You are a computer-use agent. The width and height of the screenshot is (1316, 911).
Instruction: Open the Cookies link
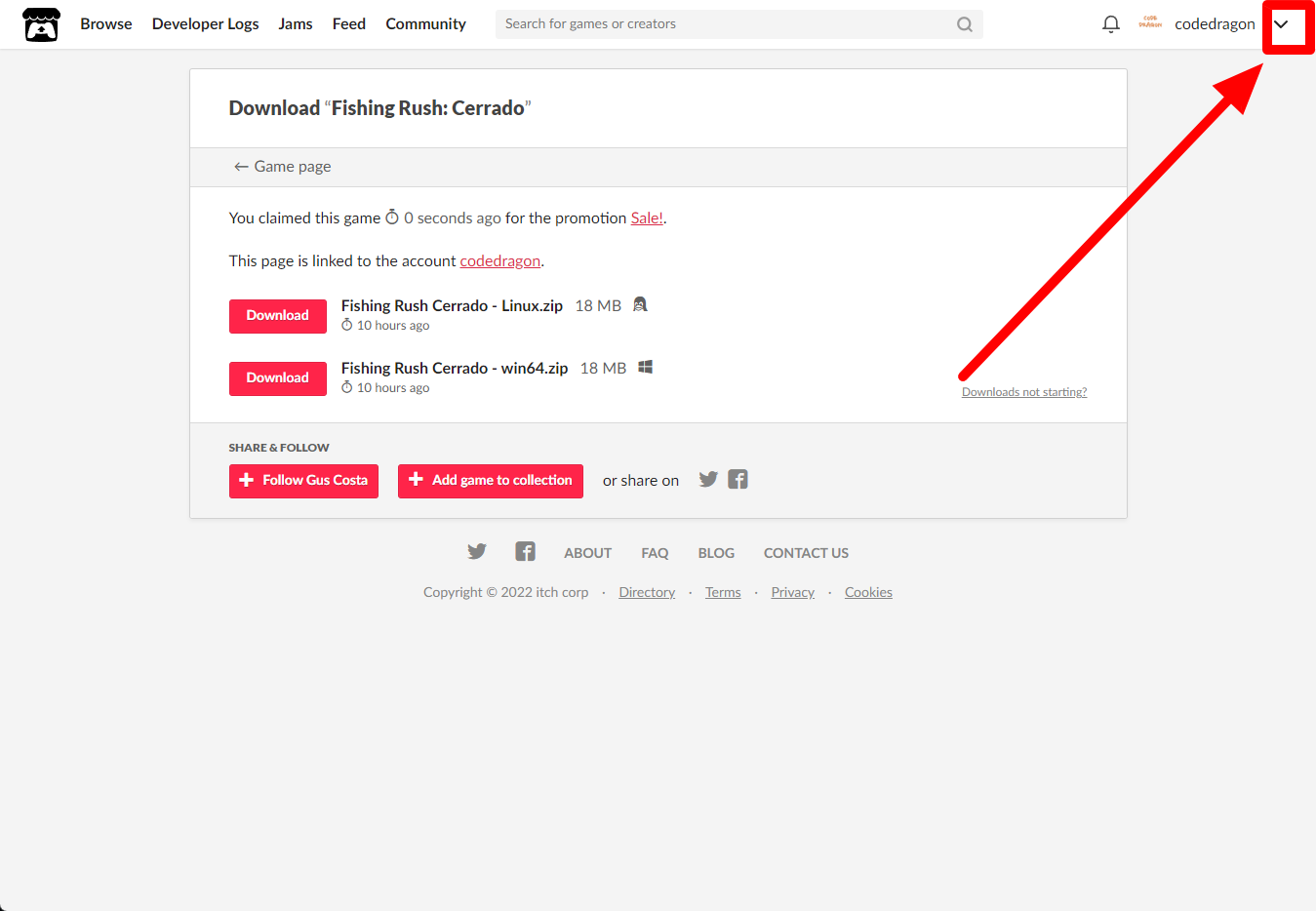pos(868,593)
